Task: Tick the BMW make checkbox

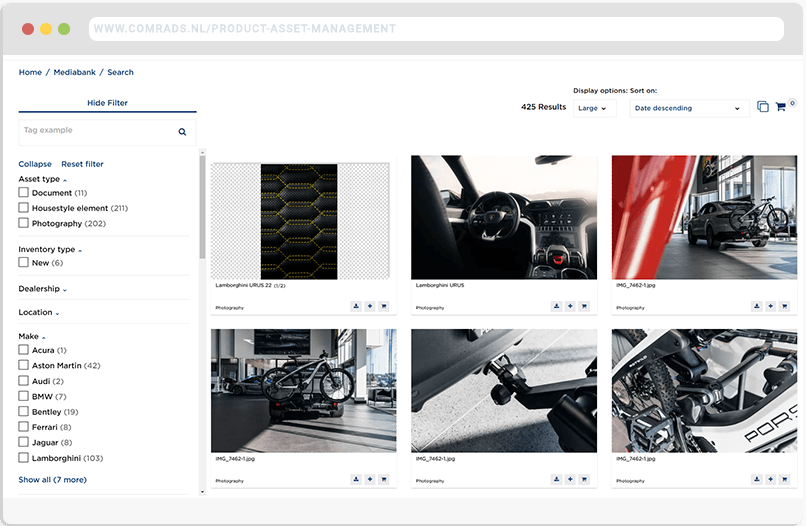Action: tap(23, 396)
